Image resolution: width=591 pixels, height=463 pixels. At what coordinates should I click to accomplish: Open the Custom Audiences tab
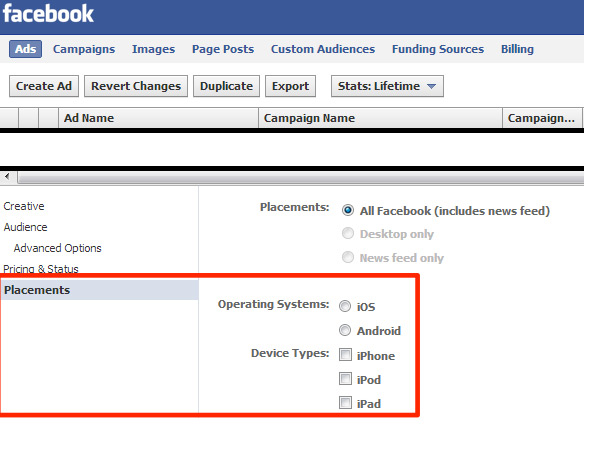[323, 49]
